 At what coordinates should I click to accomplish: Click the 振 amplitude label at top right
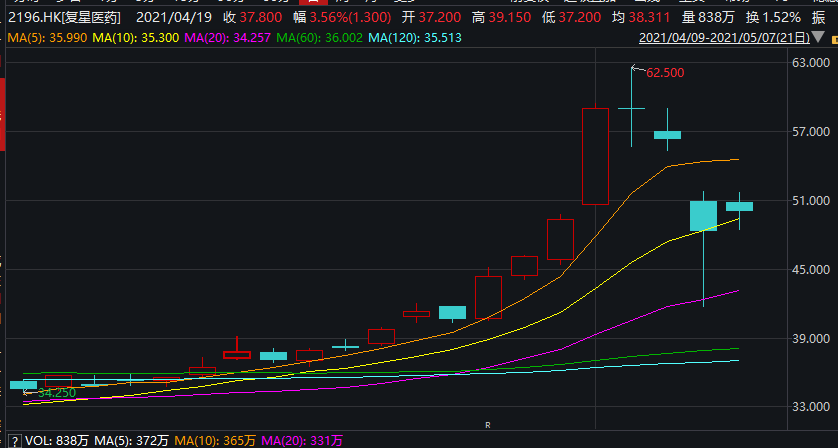click(x=818, y=18)
